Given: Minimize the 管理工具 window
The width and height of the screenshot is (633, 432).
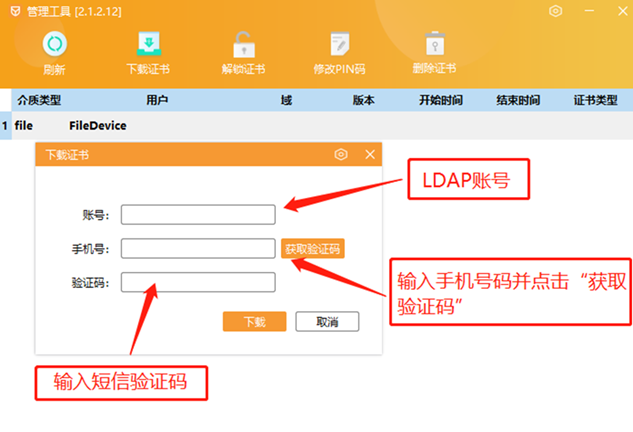Looking at the screenshot, I should 589,11.
